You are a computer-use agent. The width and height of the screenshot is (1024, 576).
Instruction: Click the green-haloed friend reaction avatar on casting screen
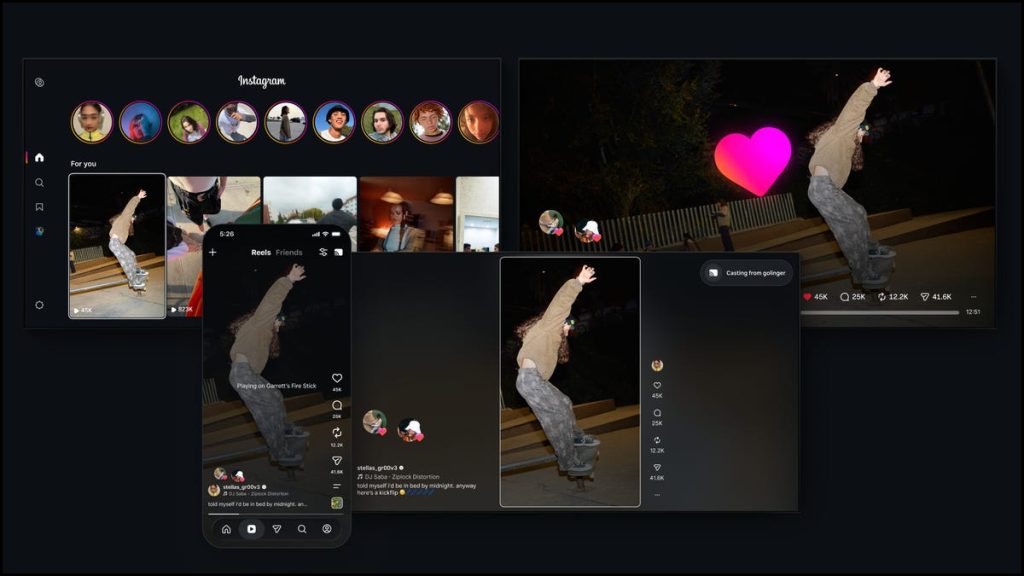(375, 422)
